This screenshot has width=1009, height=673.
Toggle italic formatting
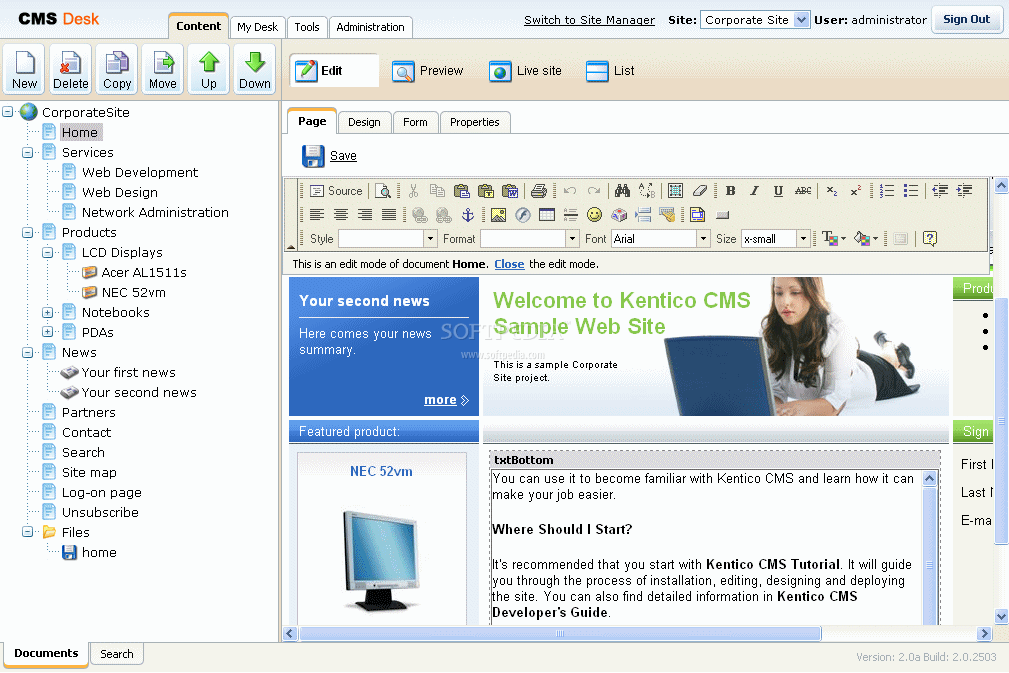coord(754,191)
